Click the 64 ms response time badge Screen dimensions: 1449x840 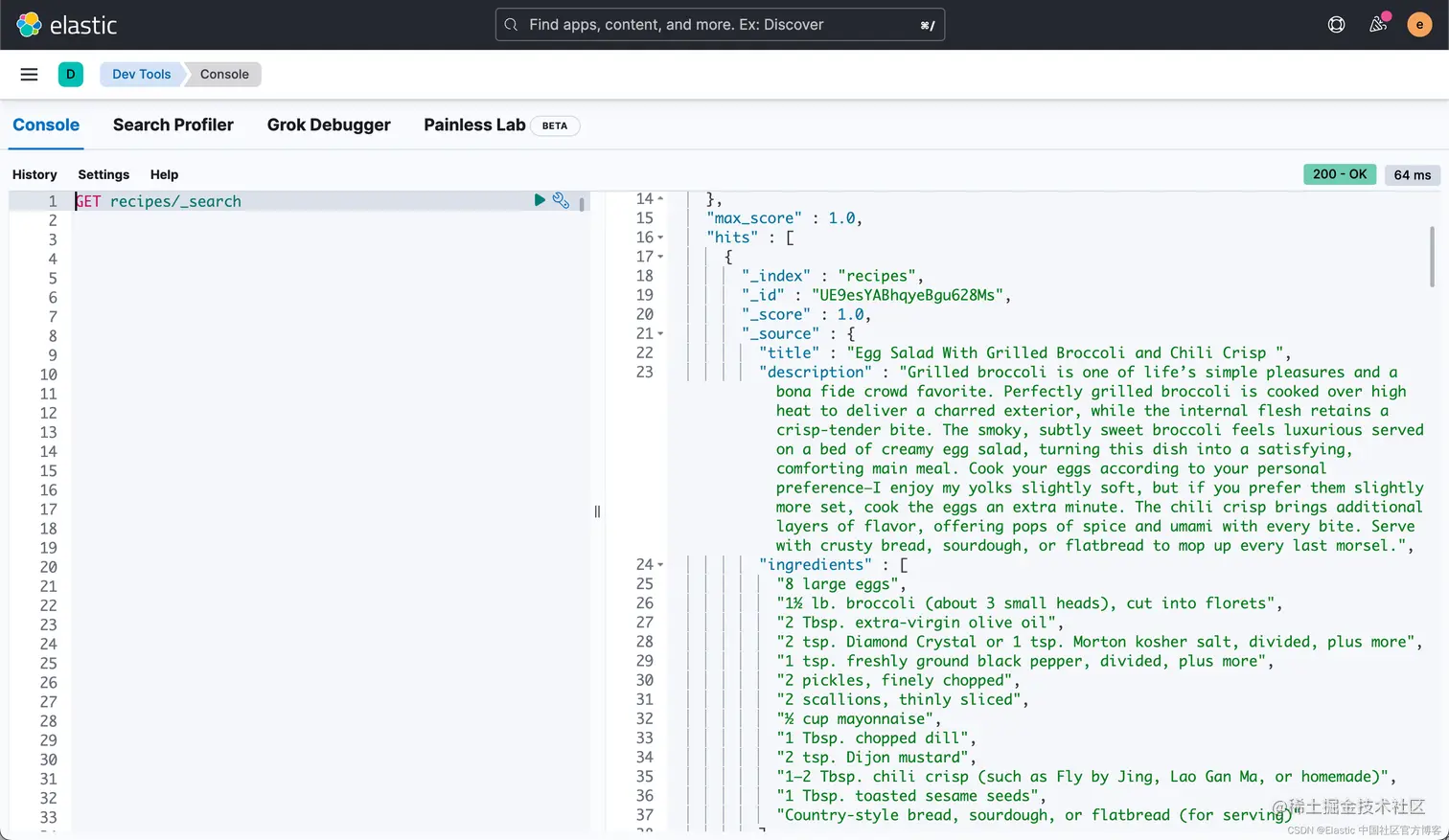pos(1413,174)
